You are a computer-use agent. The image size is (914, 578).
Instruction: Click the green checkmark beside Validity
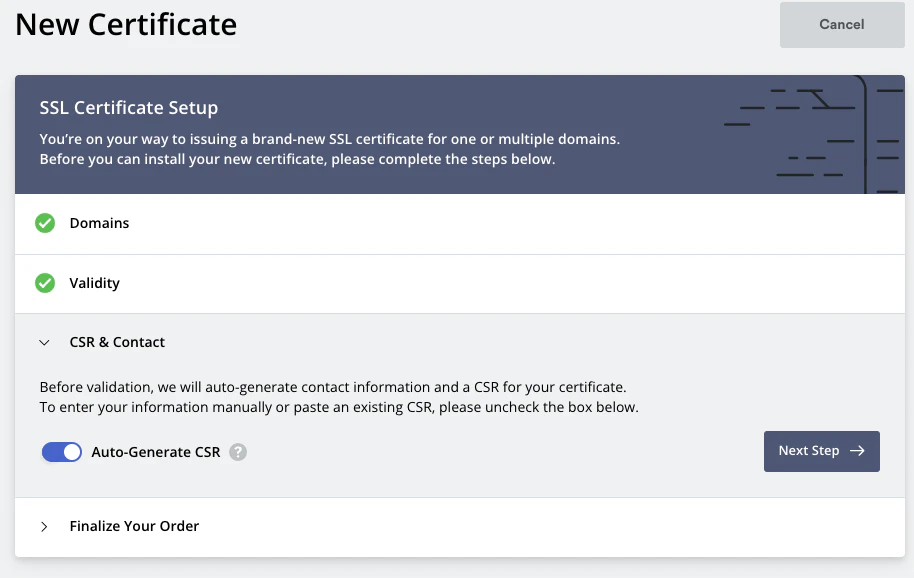tap(45, 283)
